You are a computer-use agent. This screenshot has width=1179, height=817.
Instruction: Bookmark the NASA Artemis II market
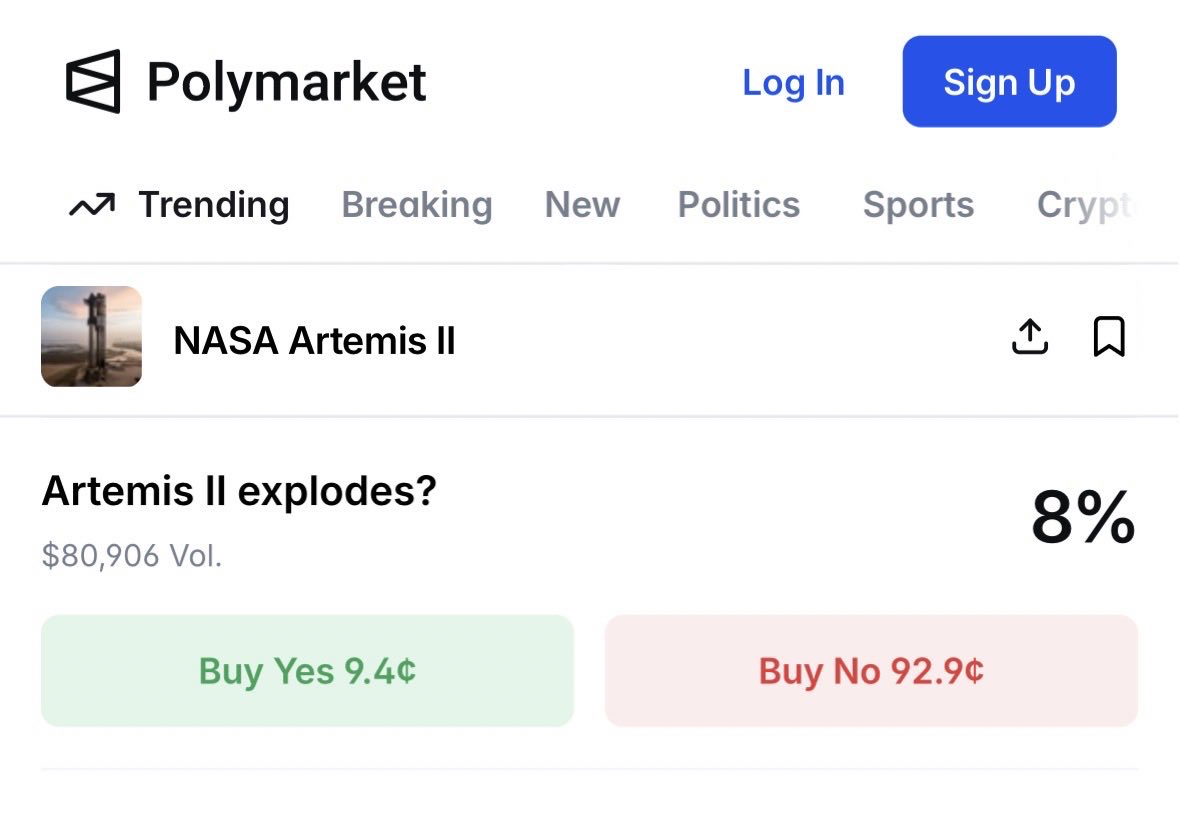(1109, 337)
